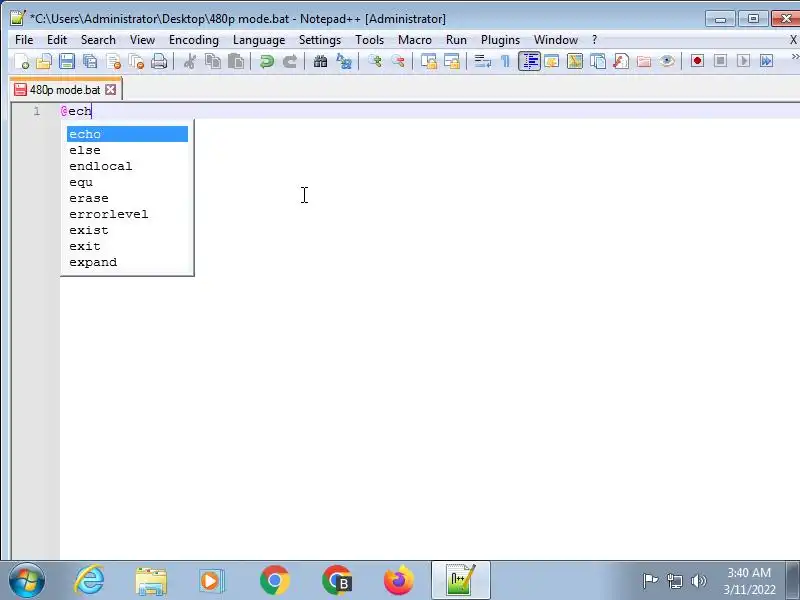Open the Windows Start menu
The width and height of the screenshot is (800, 600).
27,581
